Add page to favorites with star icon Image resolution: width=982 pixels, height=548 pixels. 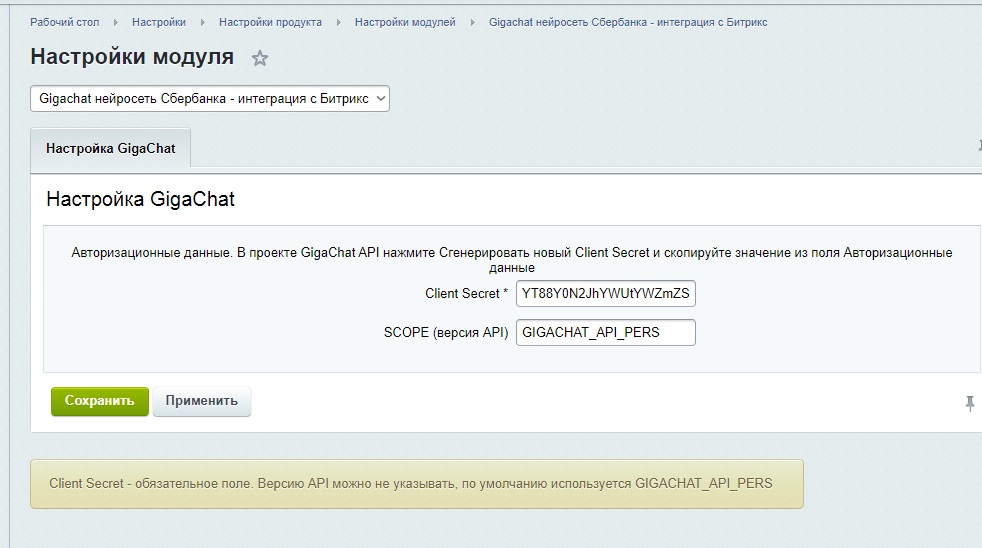click(x=260, y=58)
